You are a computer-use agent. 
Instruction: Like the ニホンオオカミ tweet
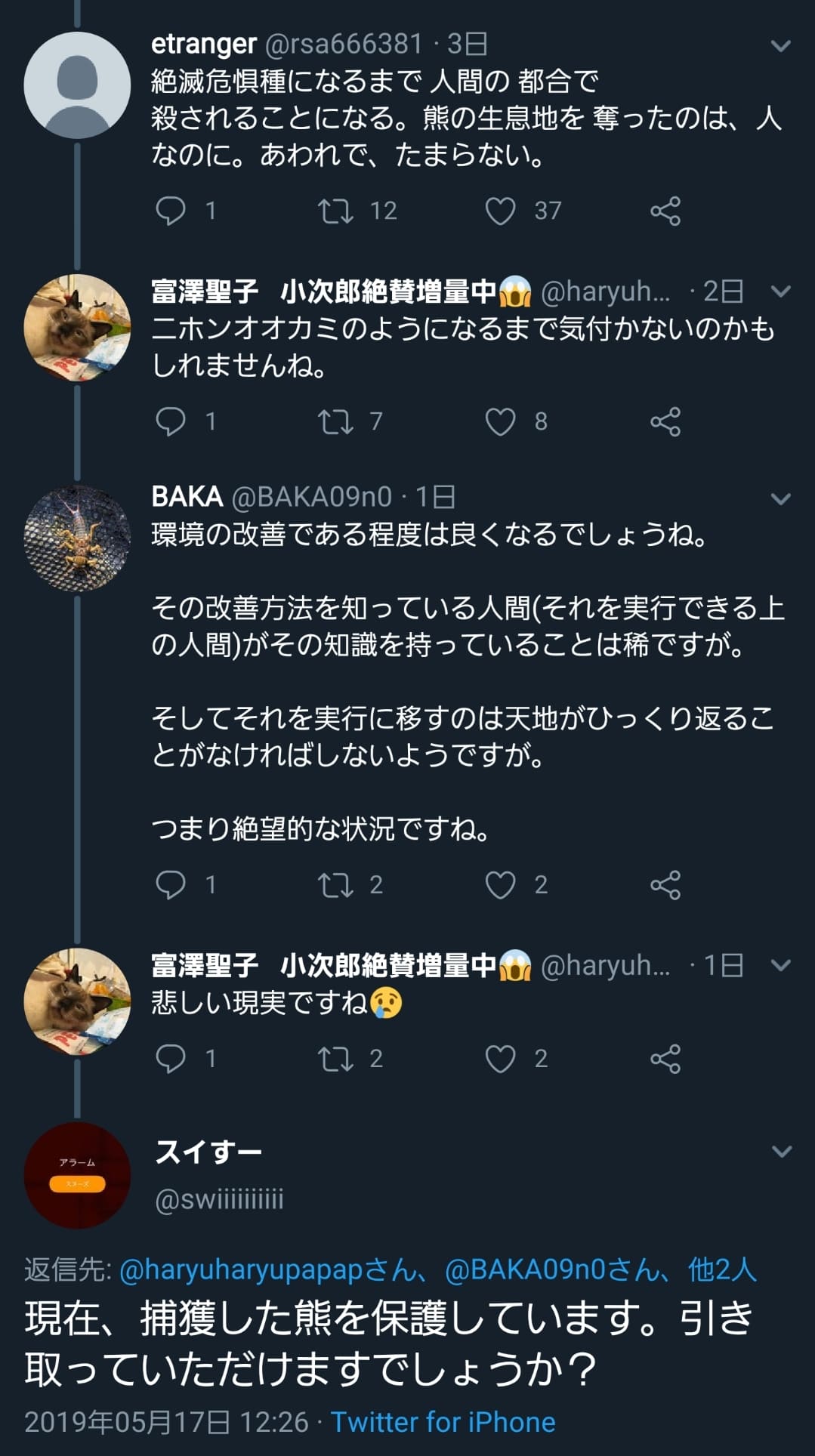[x=500, y=421]
